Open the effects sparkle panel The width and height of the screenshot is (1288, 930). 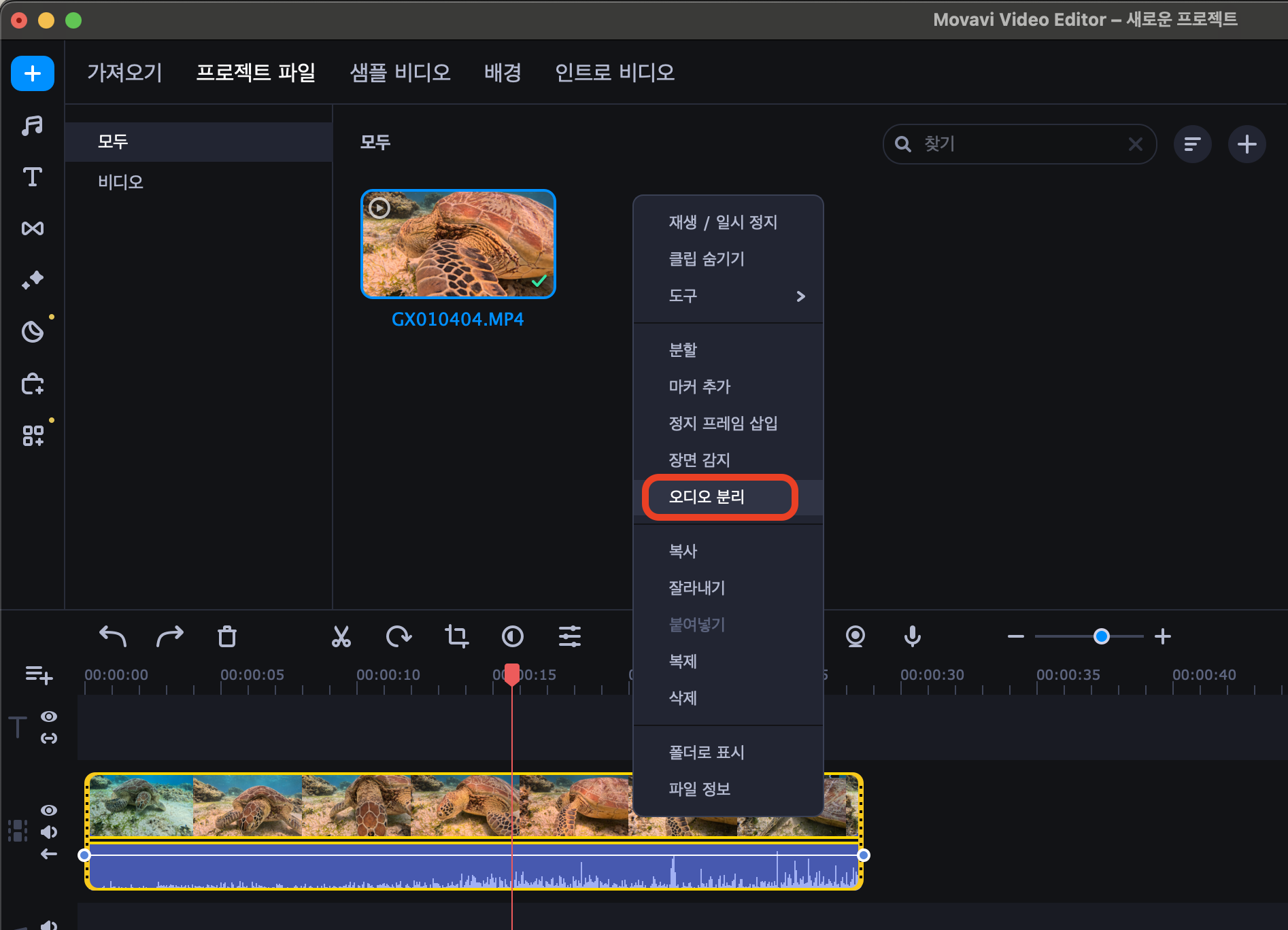(33, 279)
